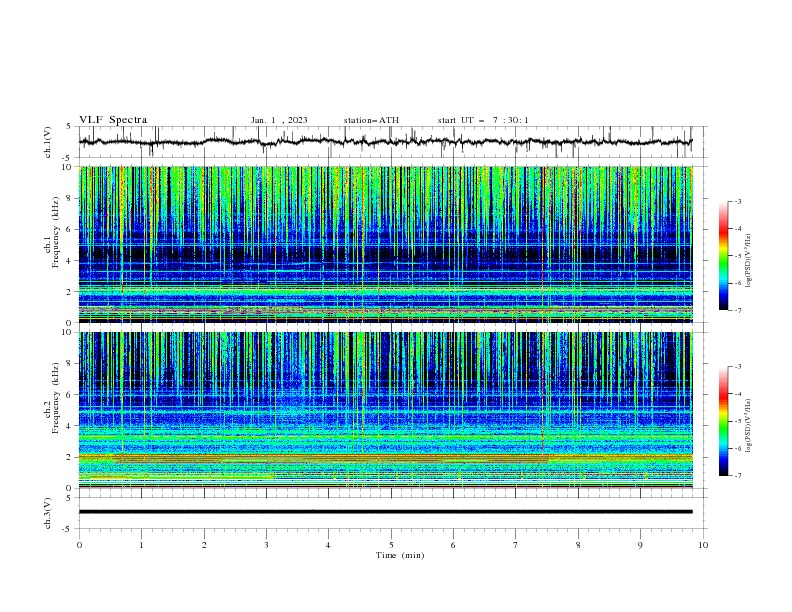Screen dimensions: 792x612
Task: Click inside the ch.2 spectrogram panel
Action: [386, 410]
